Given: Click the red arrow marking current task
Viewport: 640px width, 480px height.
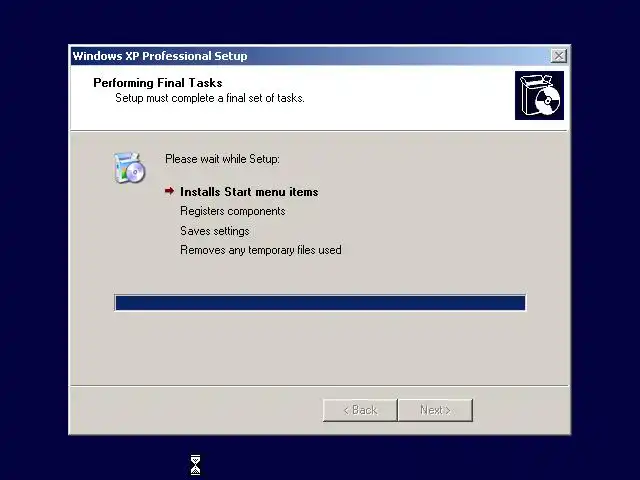Looking at the screenshot, I should (x=169, y=191).
